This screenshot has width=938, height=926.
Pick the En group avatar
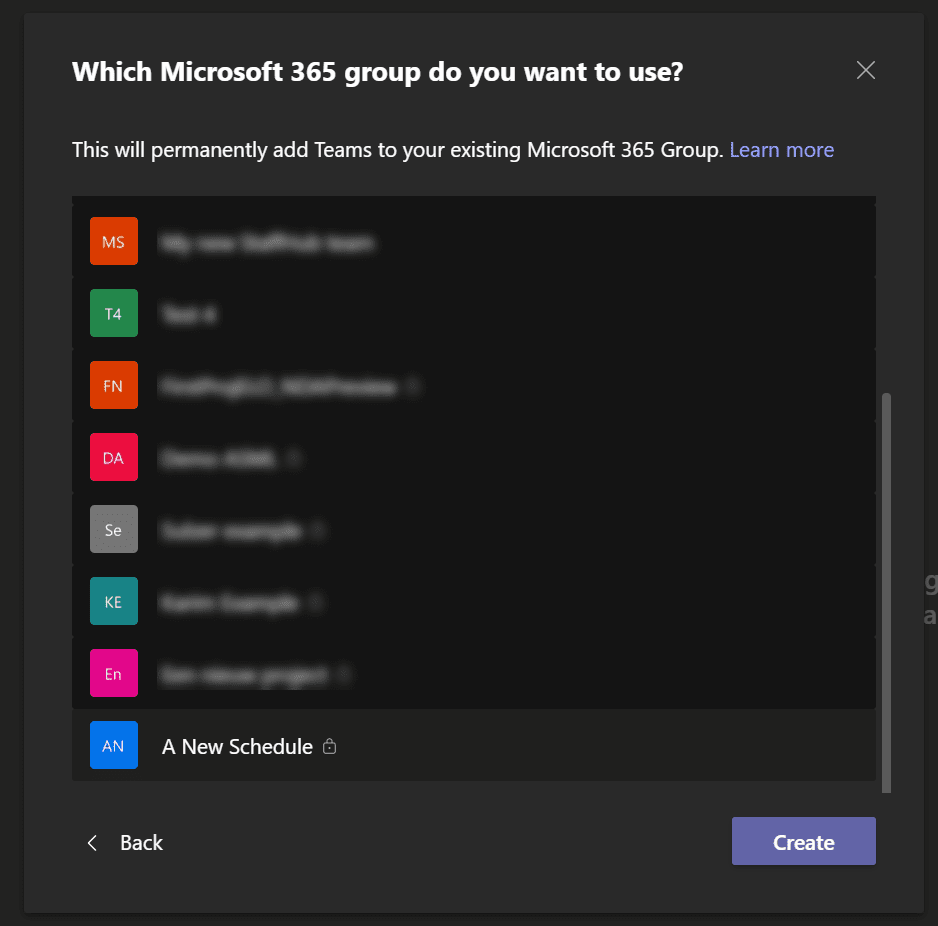114,673
